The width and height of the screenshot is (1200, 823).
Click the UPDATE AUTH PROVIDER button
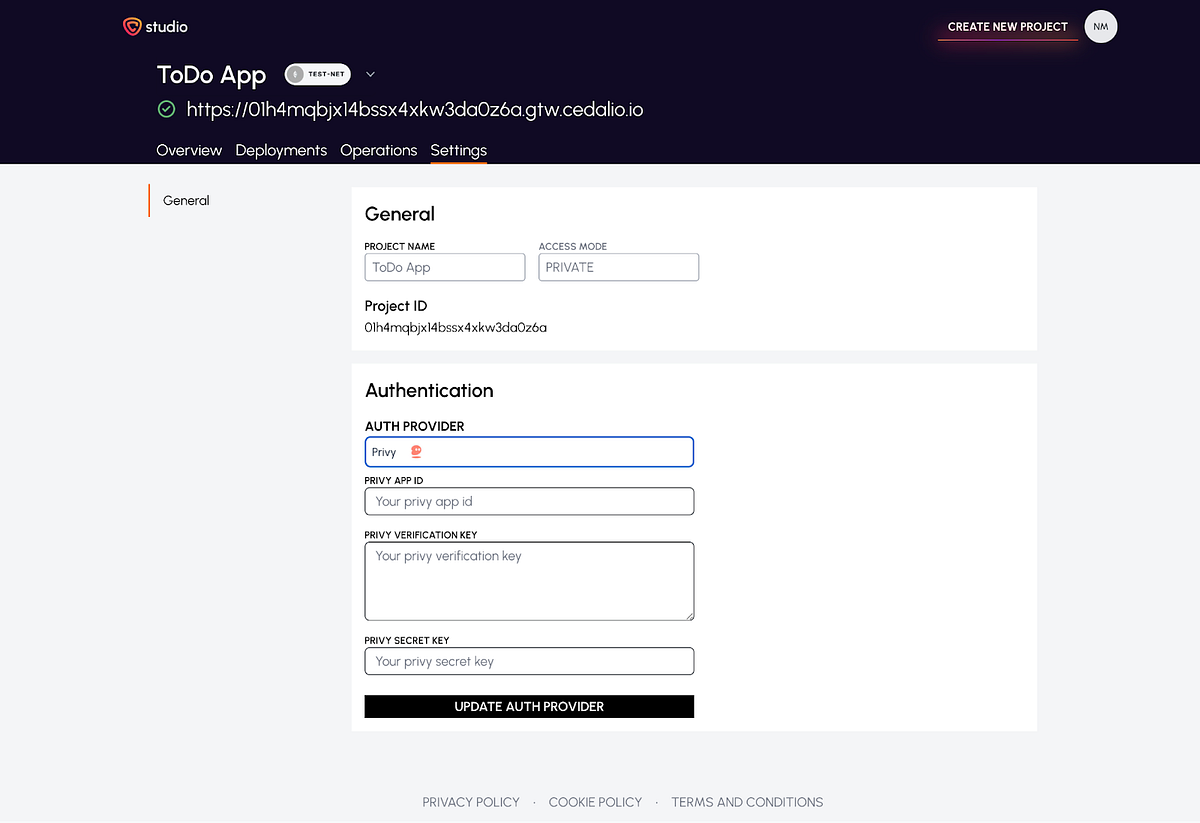pyautogui.click(x=529, y=706)
